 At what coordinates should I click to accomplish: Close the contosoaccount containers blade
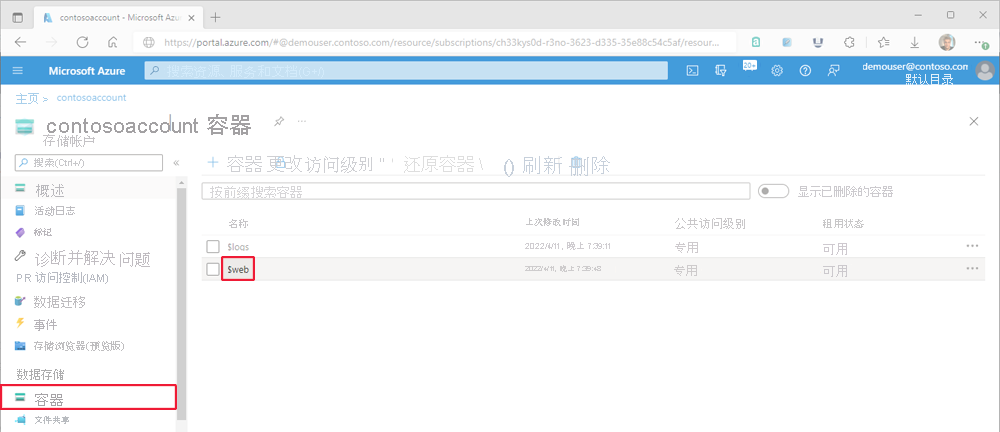[974, 121]
